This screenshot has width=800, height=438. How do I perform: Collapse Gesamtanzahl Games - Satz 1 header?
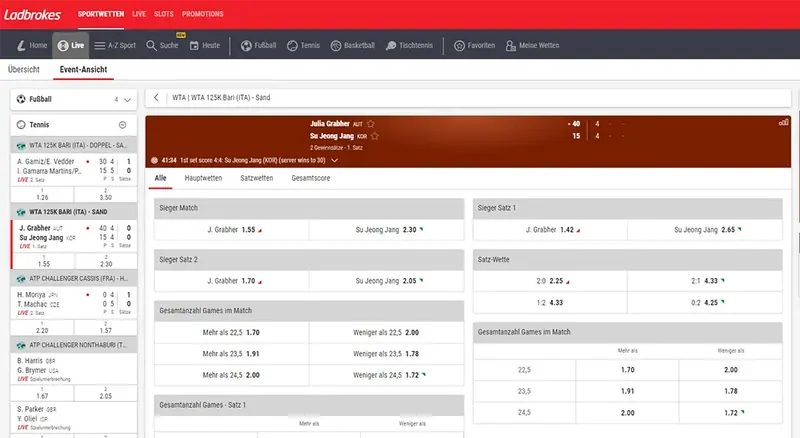(x=309, y=405)
